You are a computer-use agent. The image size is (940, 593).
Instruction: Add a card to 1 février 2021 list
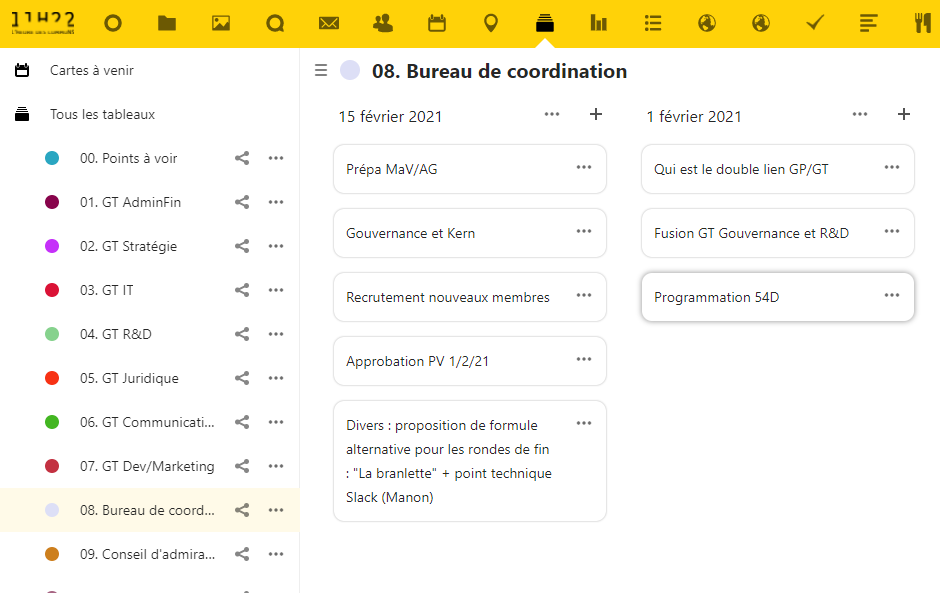[904, 115]
